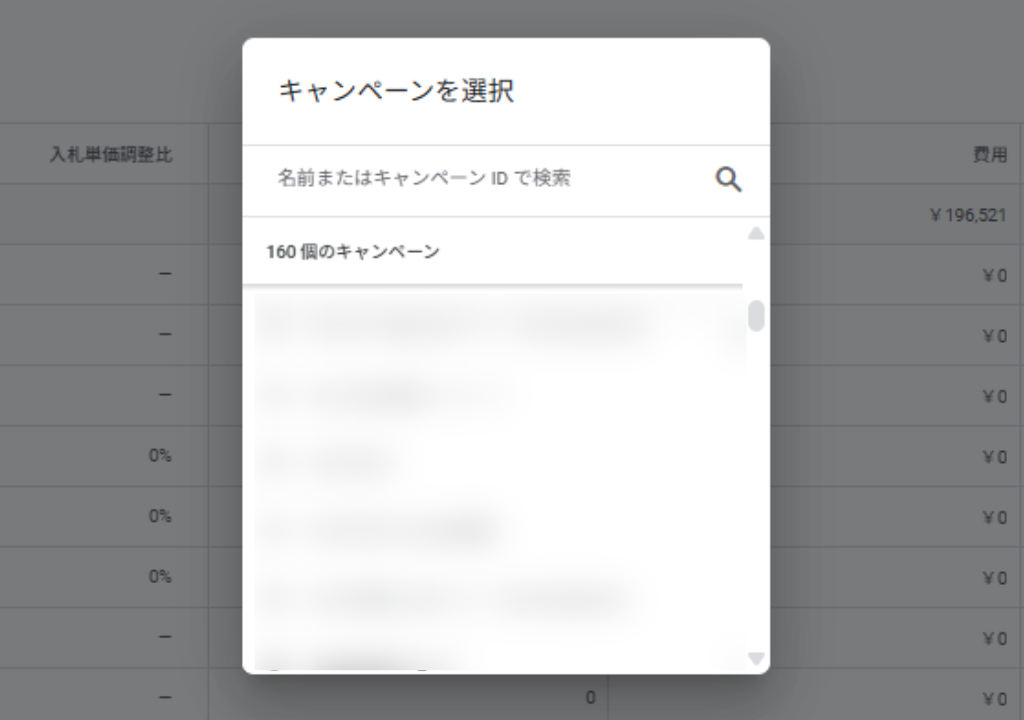
Task: Click the '費用' column header in background table
Action: 990,154
